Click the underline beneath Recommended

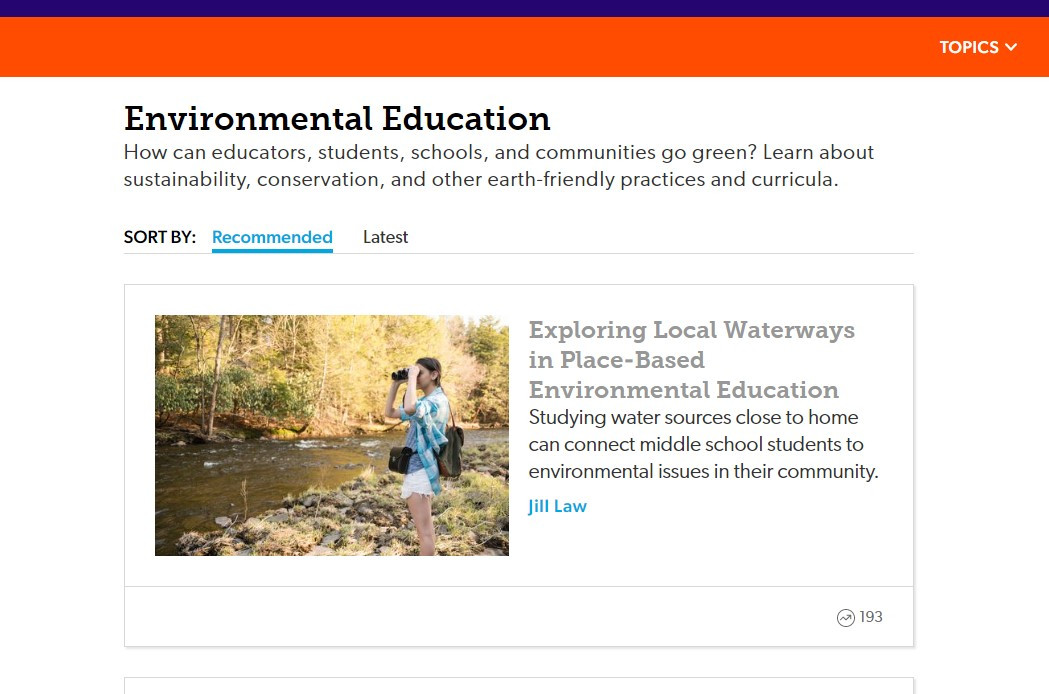(272, 251)
